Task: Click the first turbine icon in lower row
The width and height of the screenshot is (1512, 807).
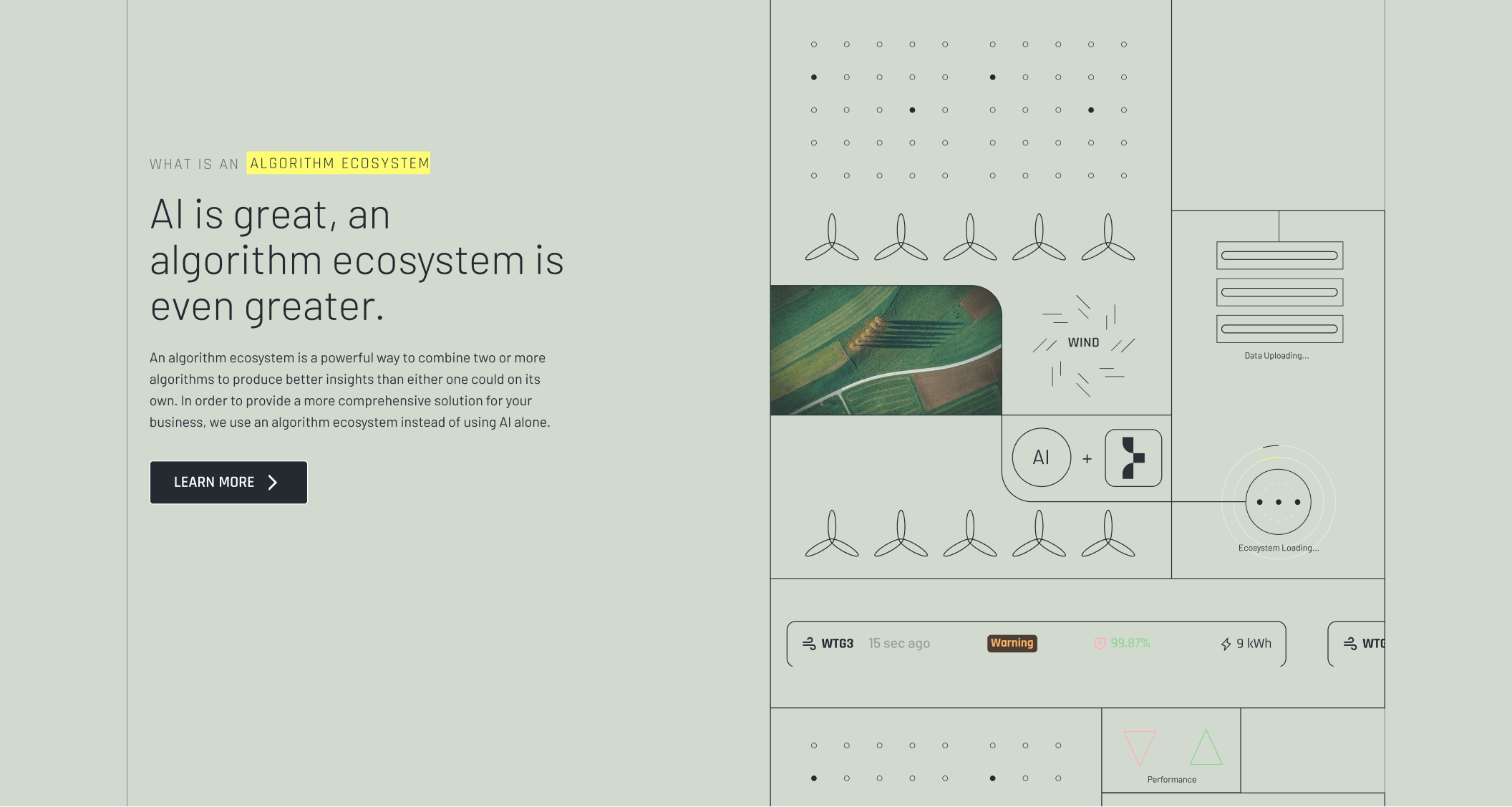Action: (x=832, y=533)
